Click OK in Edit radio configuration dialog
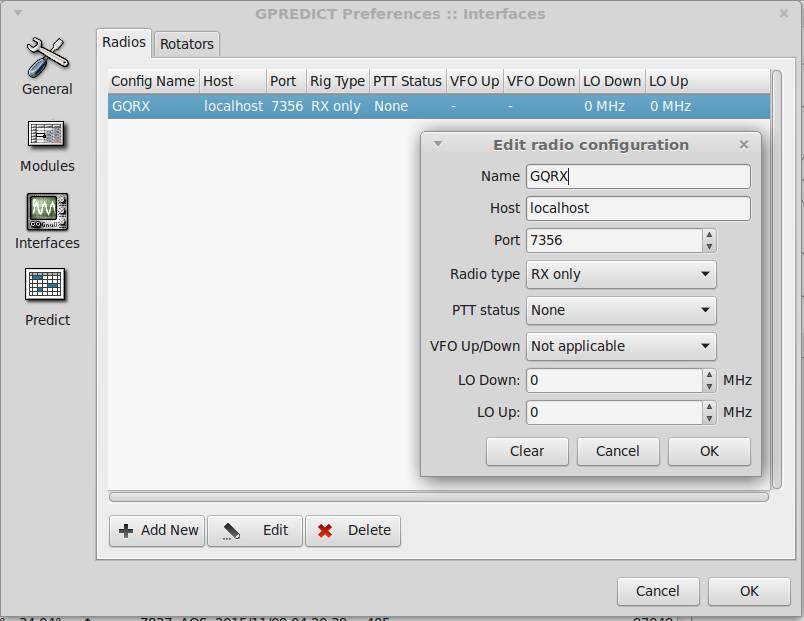The height and width of the screenshot is (621, 804). click(x=709, y=451)
